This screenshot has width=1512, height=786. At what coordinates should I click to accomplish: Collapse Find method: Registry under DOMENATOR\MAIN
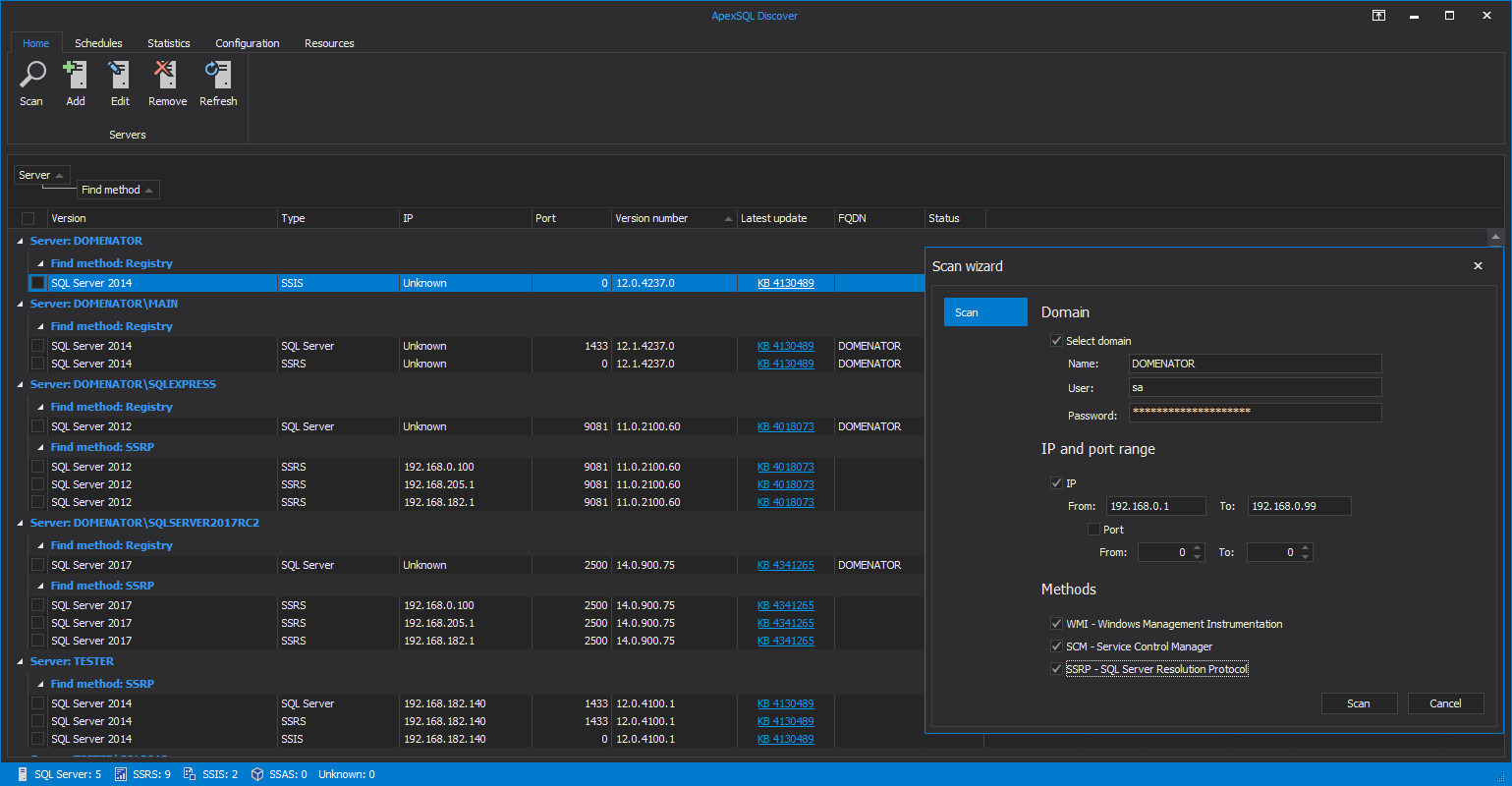click(40, 326)
